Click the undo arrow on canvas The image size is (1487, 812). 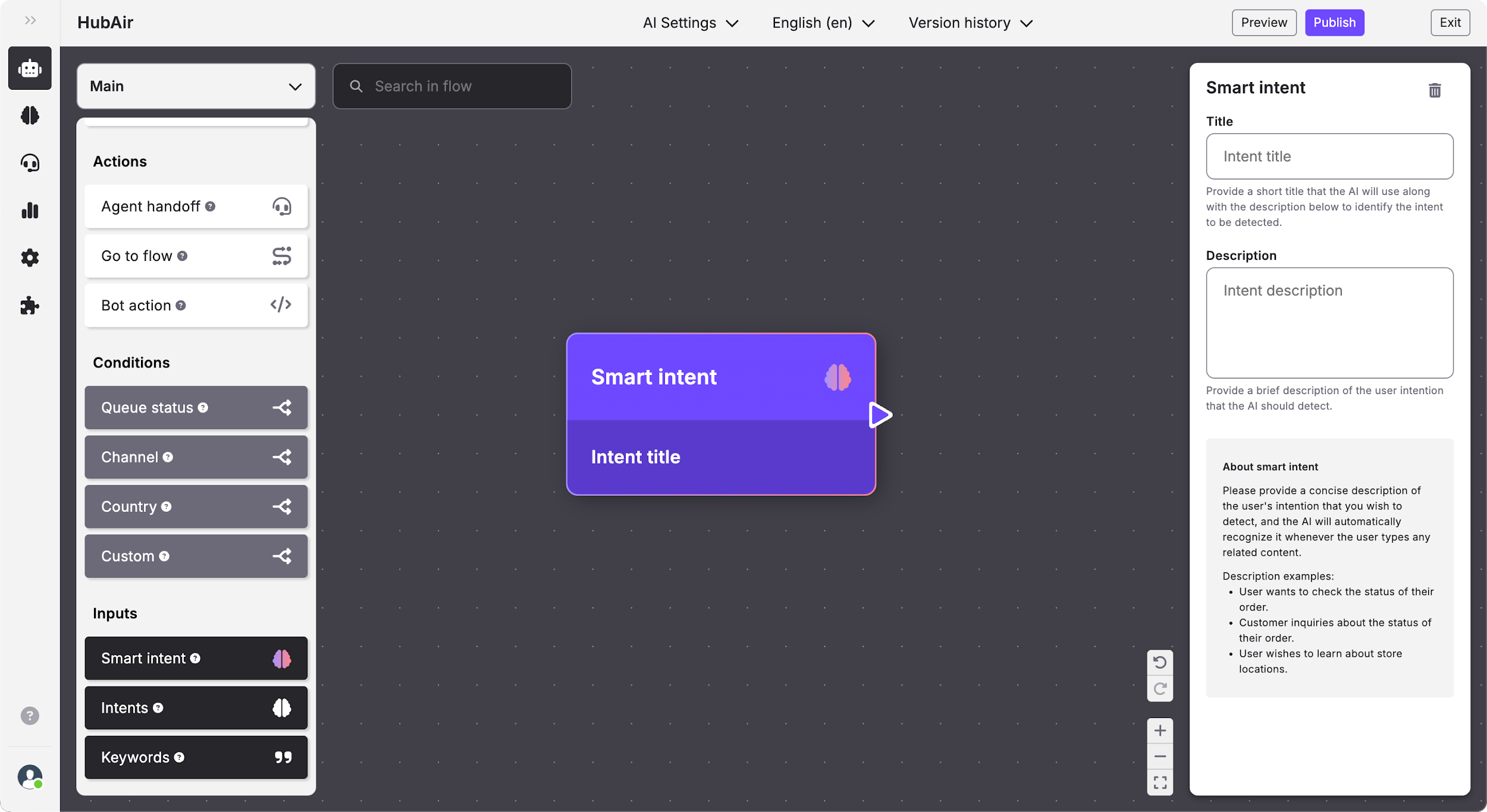pos(1160,662)
